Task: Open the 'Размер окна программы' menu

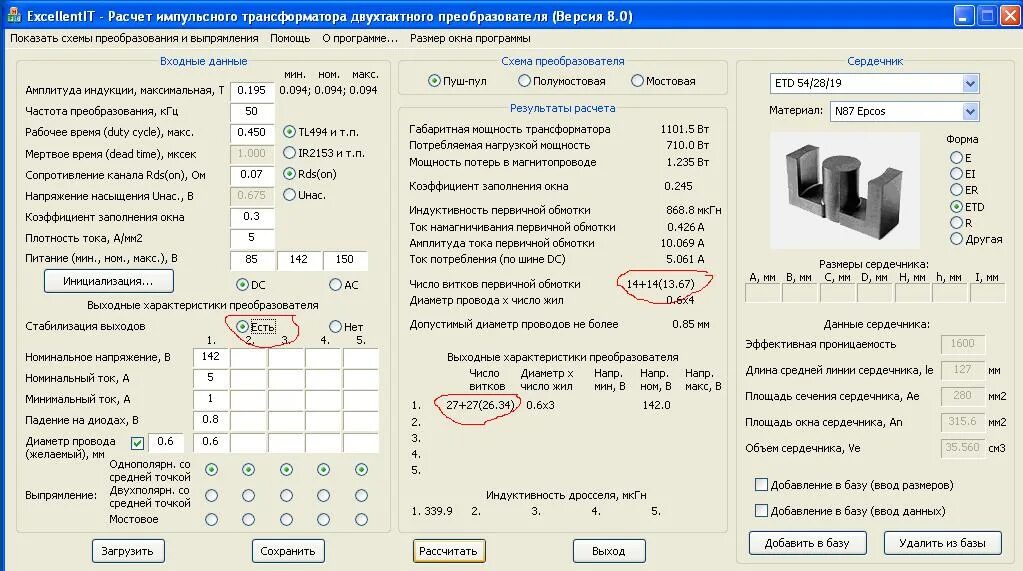Action: [470, 39]
